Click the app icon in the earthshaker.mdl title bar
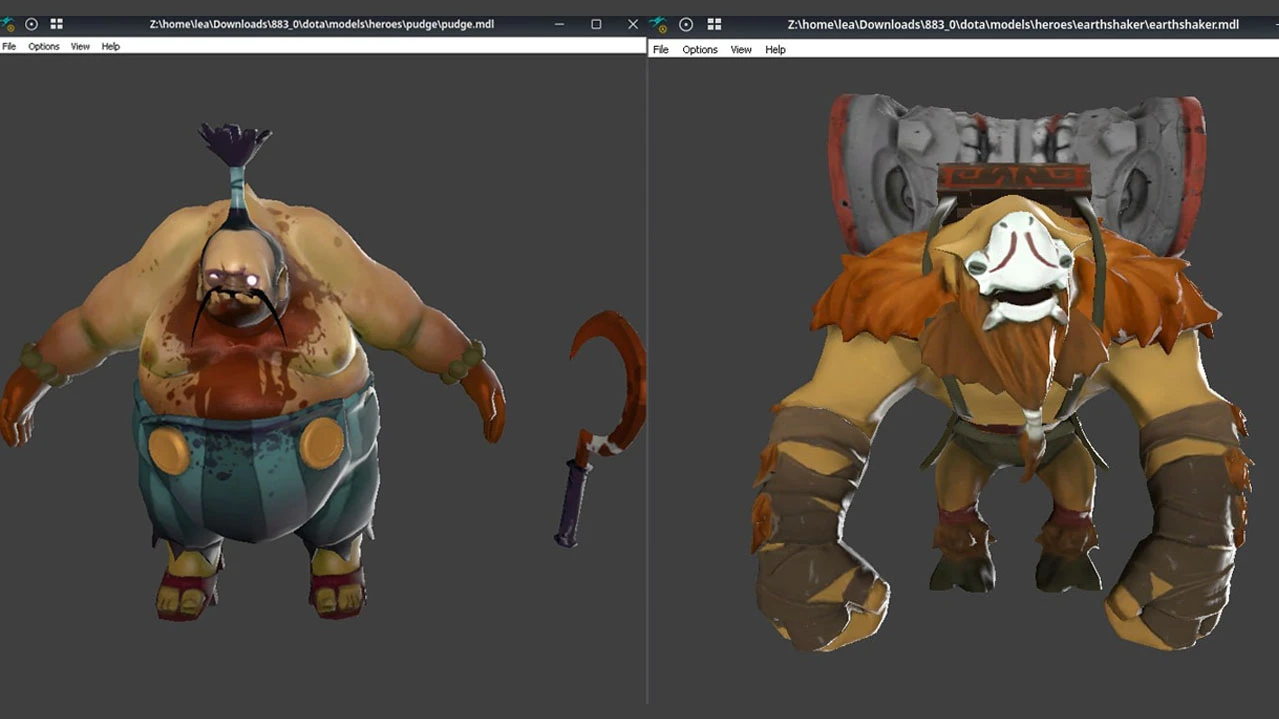Image resolution: width=1279 pixels, height=719 pixels. [x=658, y=24]
